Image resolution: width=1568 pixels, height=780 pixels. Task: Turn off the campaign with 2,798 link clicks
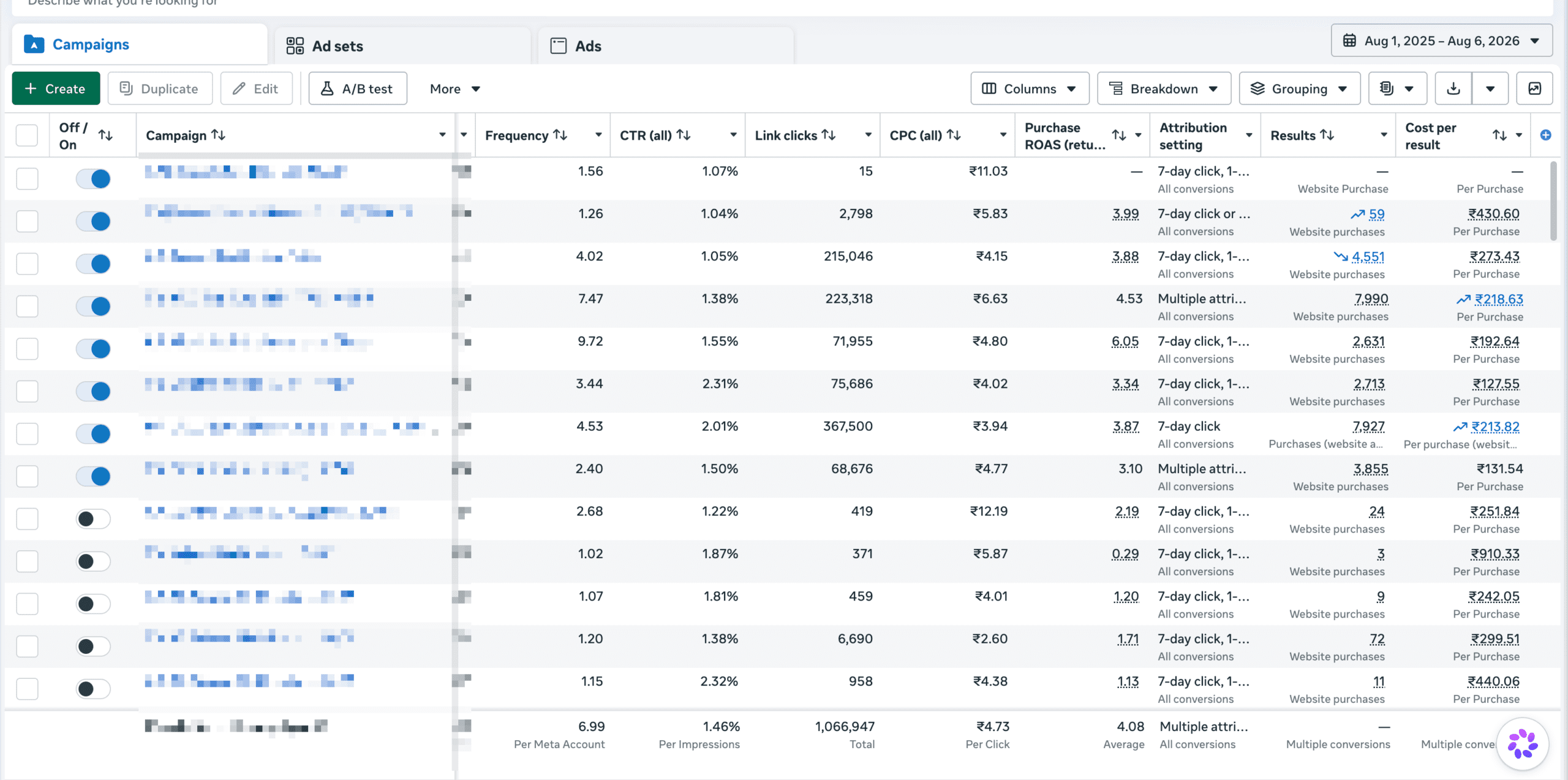pos(93,221)
